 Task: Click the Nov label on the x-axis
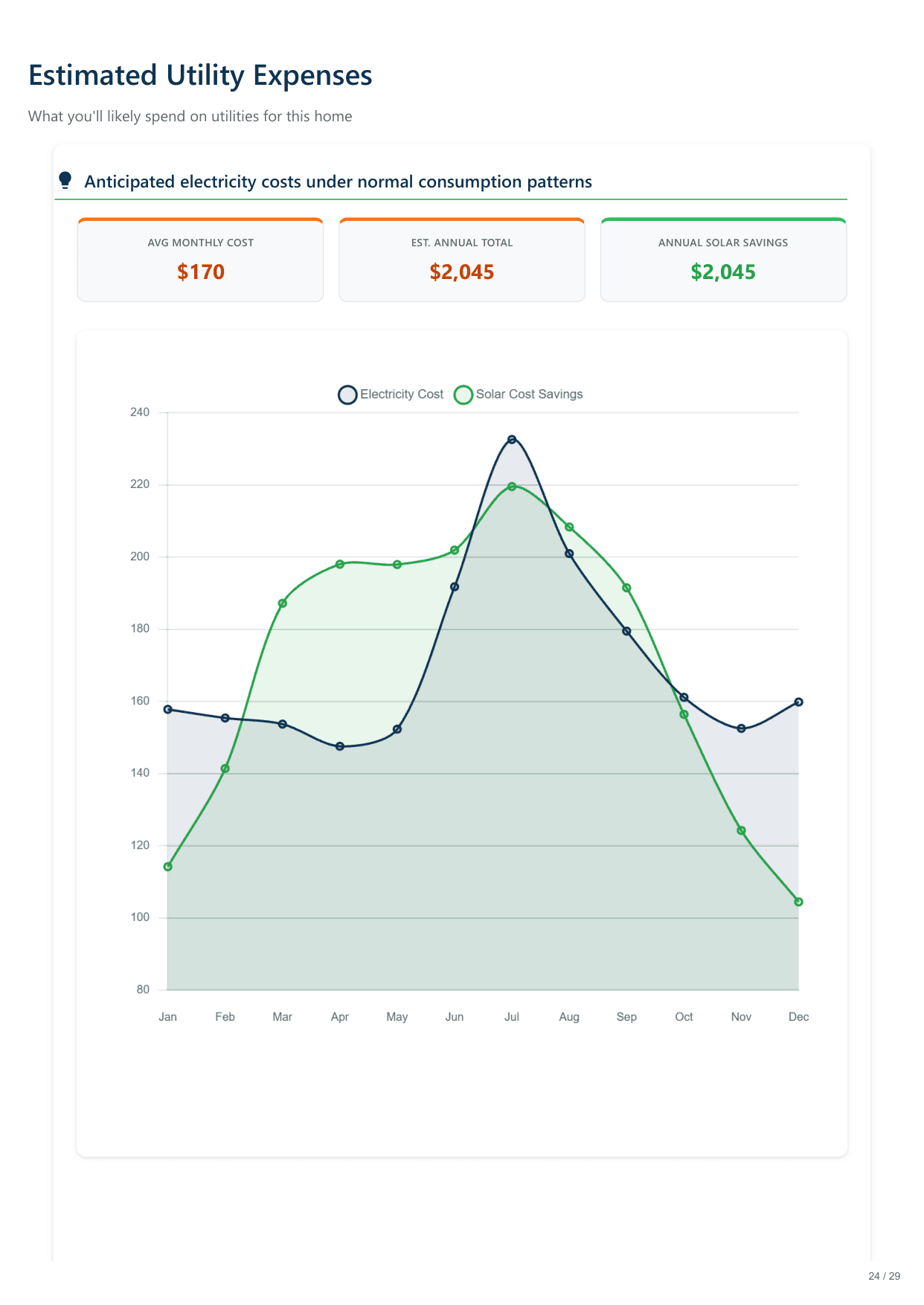[x=741, y=1017]
